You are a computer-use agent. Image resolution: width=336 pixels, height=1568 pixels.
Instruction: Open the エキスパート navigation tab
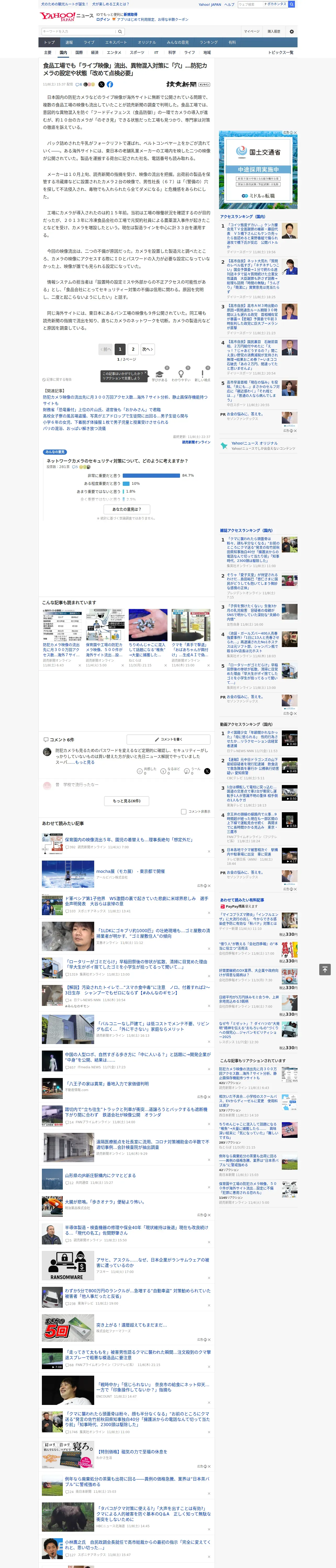click(x=116, y=42)
